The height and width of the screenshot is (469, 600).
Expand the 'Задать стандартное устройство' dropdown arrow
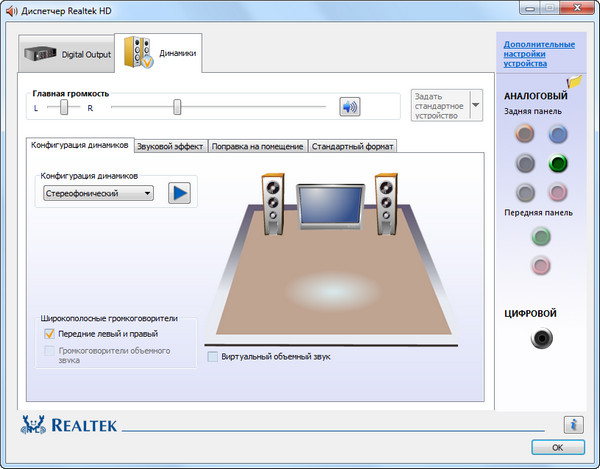475,104
